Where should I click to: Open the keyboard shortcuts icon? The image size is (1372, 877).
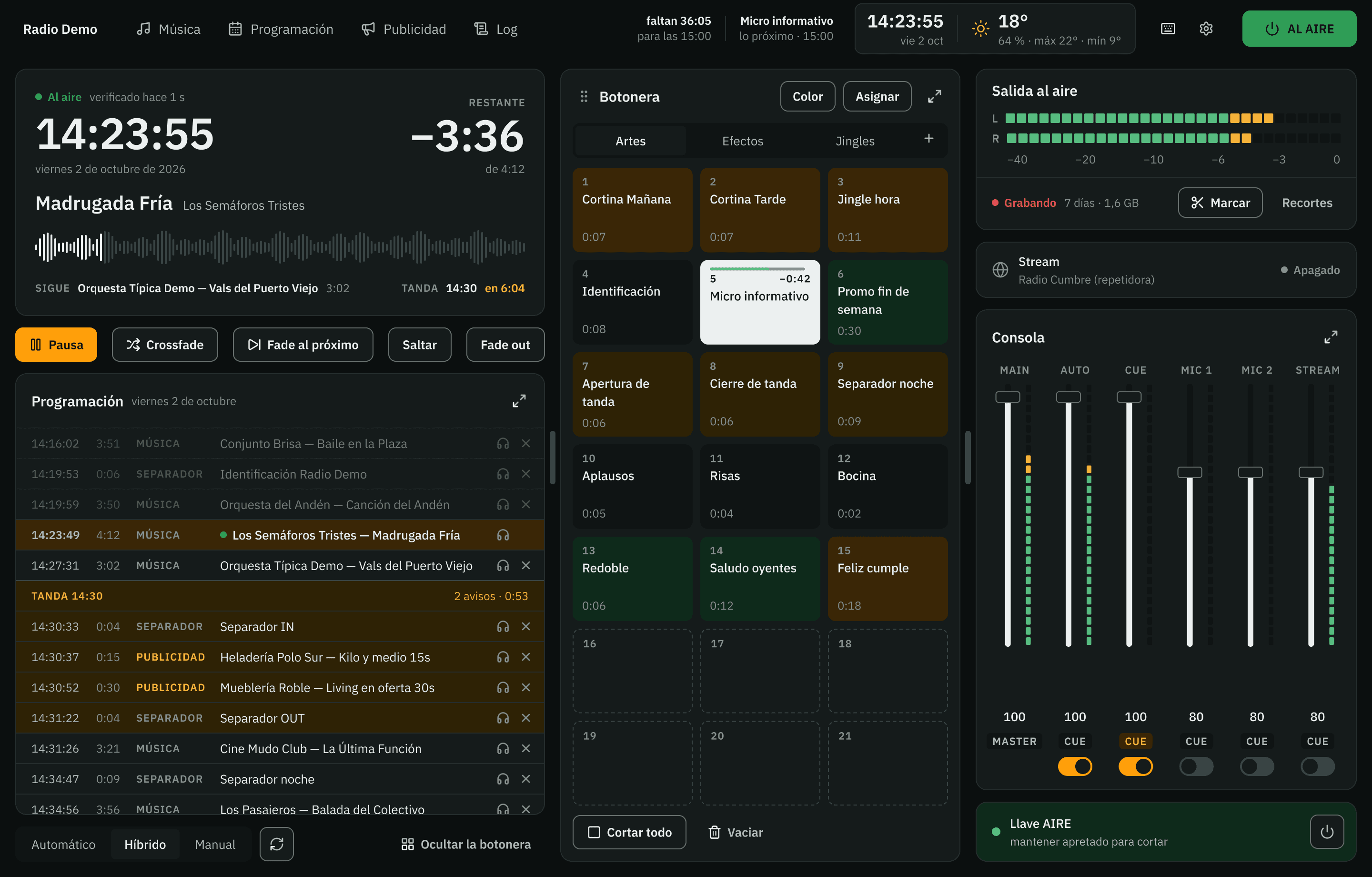coord(1168,29)
